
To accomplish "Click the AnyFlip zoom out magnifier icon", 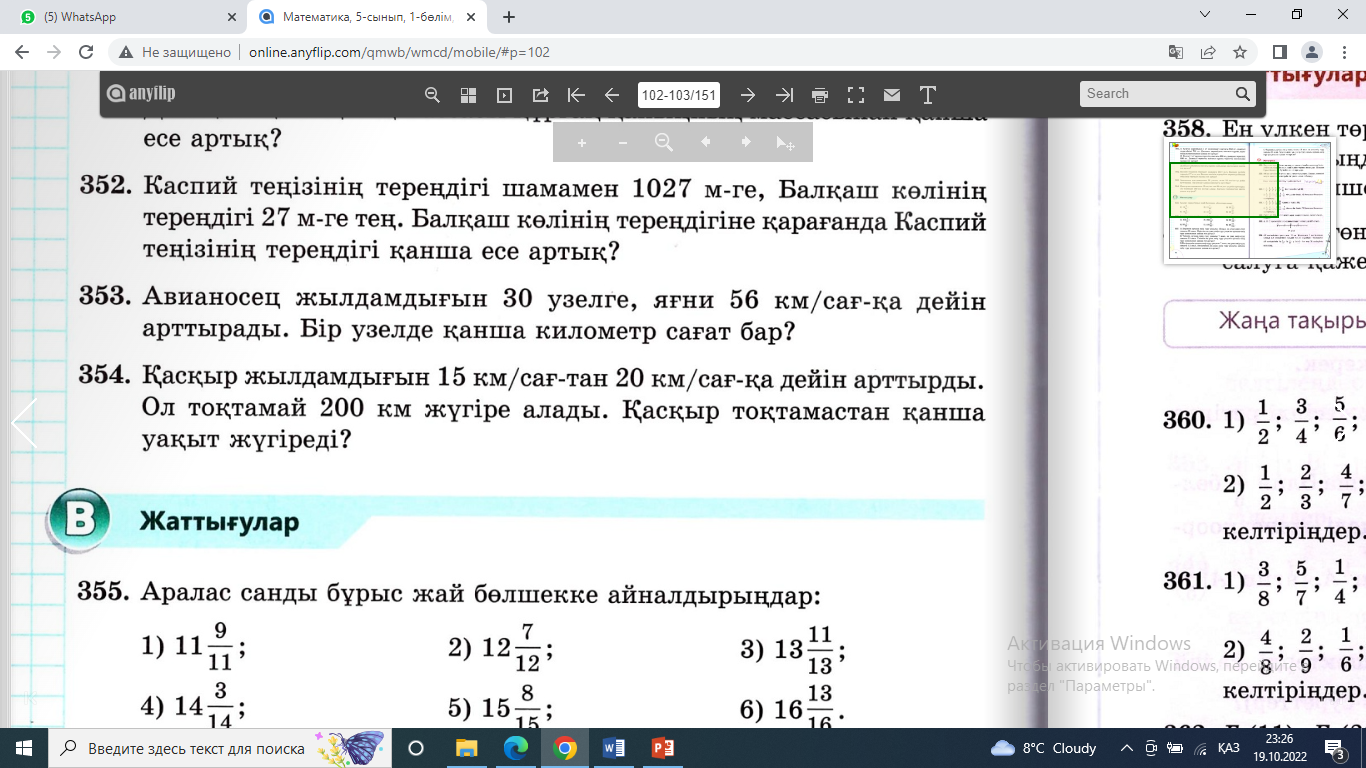I will [432, 95].
